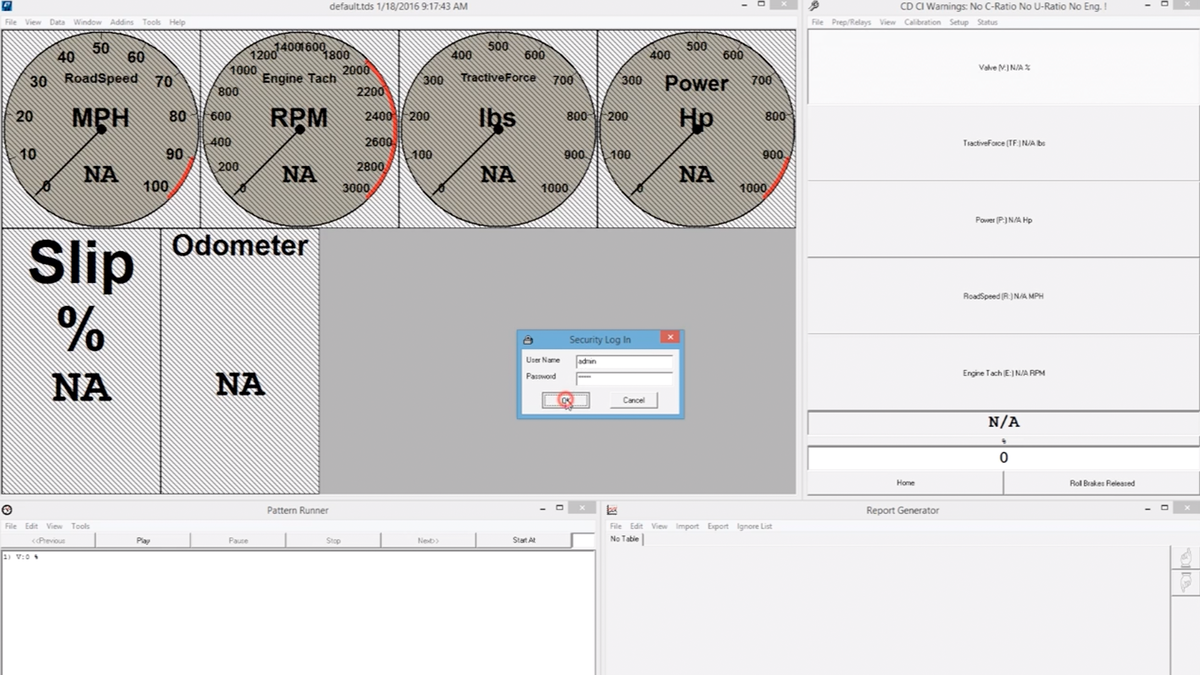Click the Slip % display panel
Image resolution: width=1200 pixels, height=675 pixels.
[81, 361]
